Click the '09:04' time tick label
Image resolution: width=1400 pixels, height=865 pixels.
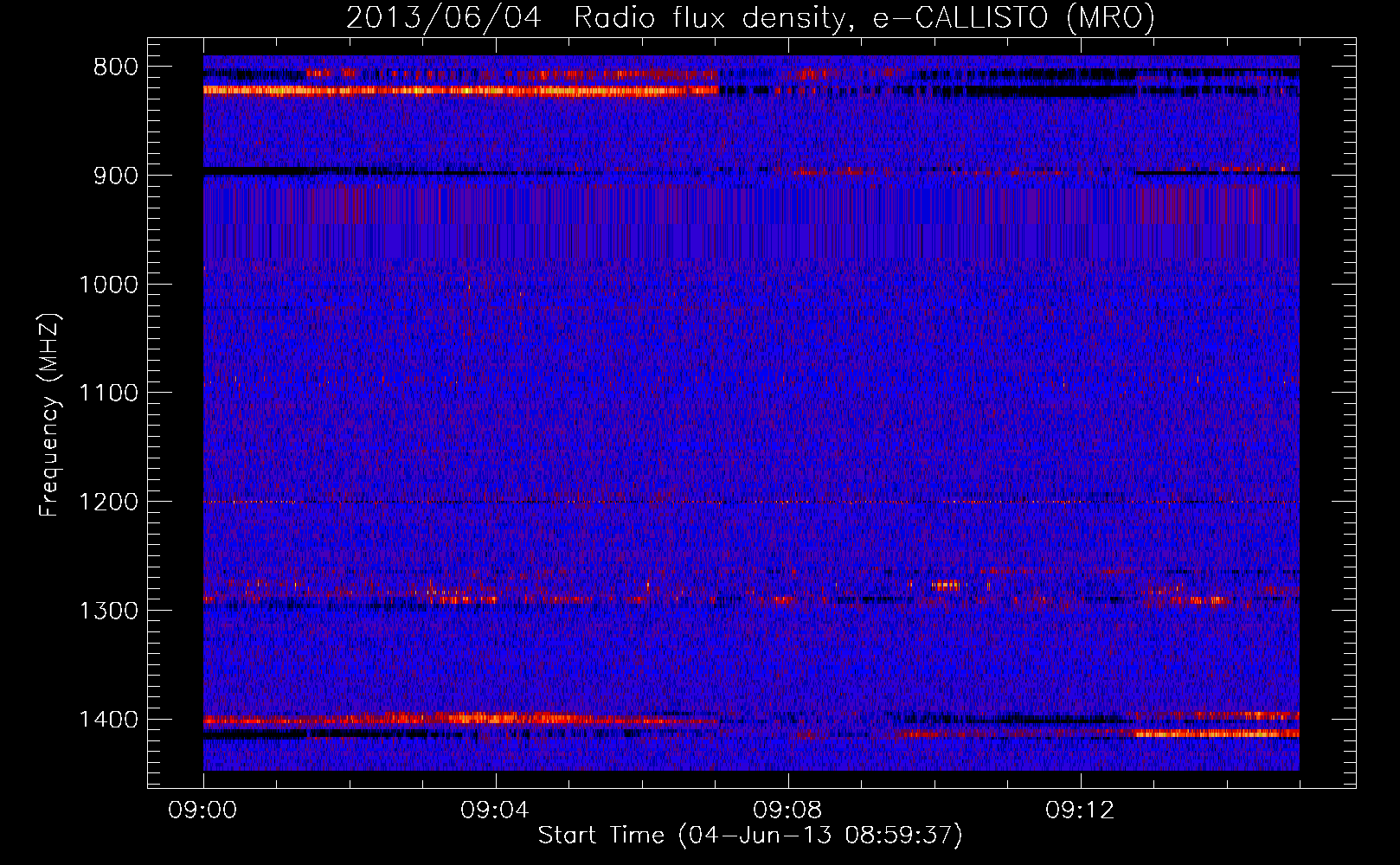coord(495,811)
